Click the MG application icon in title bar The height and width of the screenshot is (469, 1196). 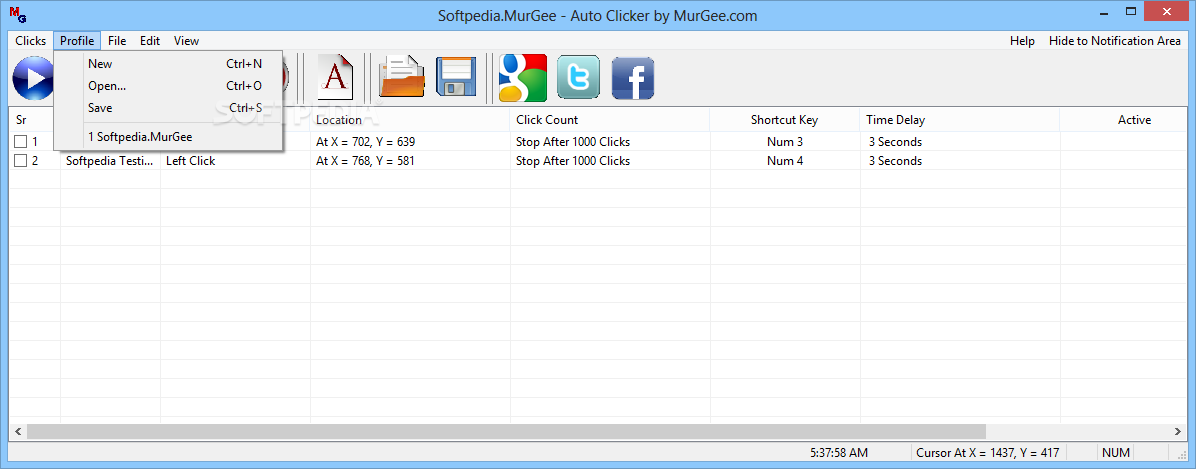click(x=18, y=15)
